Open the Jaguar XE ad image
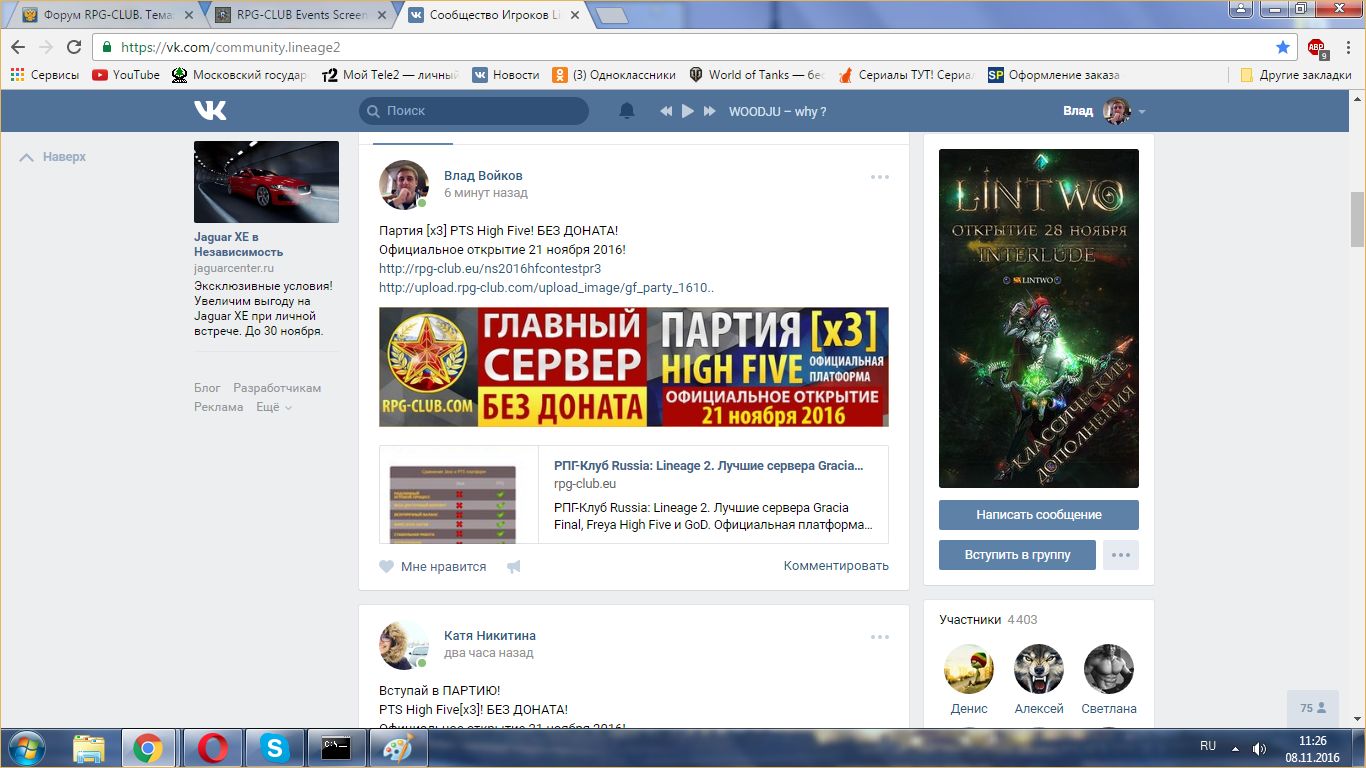Image resolution: width=1366 pixels, height=768 pixels. (266, 182)
